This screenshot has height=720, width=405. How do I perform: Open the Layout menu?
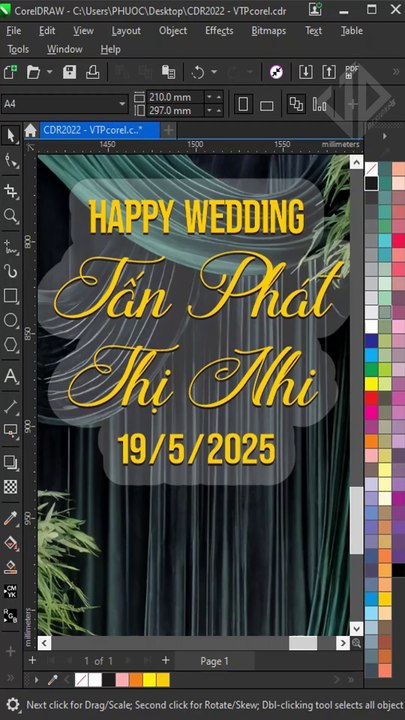pyautogui.click(x=126, y=31)
